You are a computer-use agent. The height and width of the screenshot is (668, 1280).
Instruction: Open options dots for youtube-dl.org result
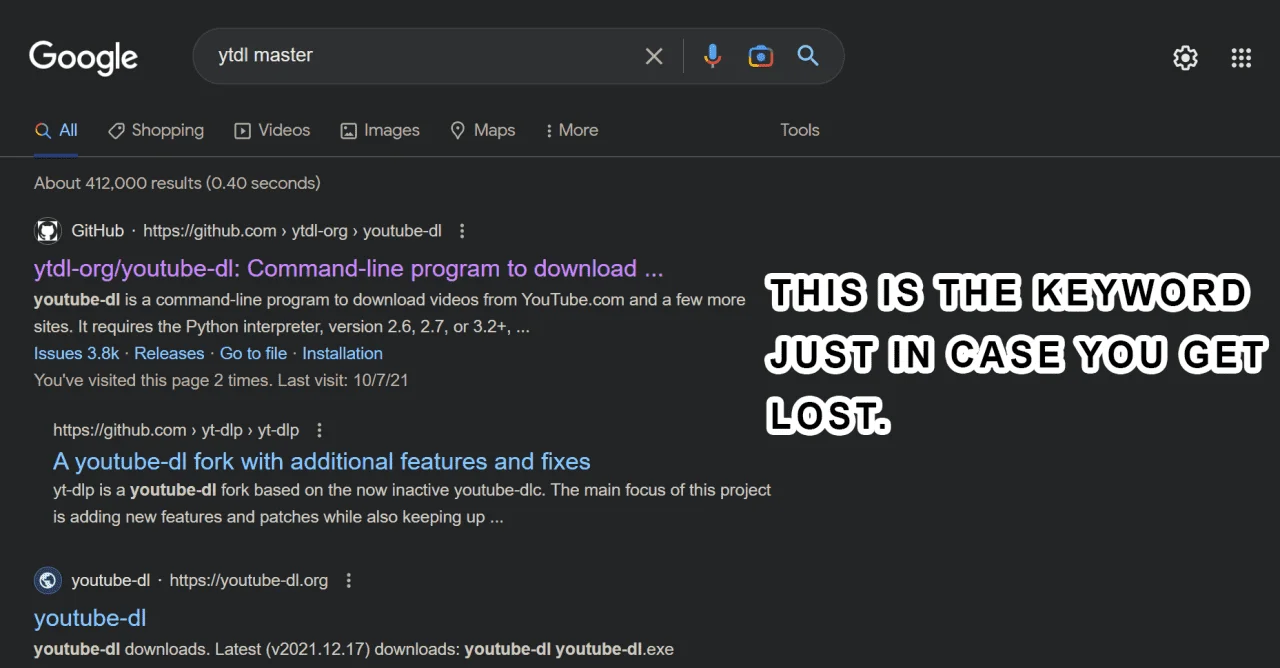click(349, 580)
